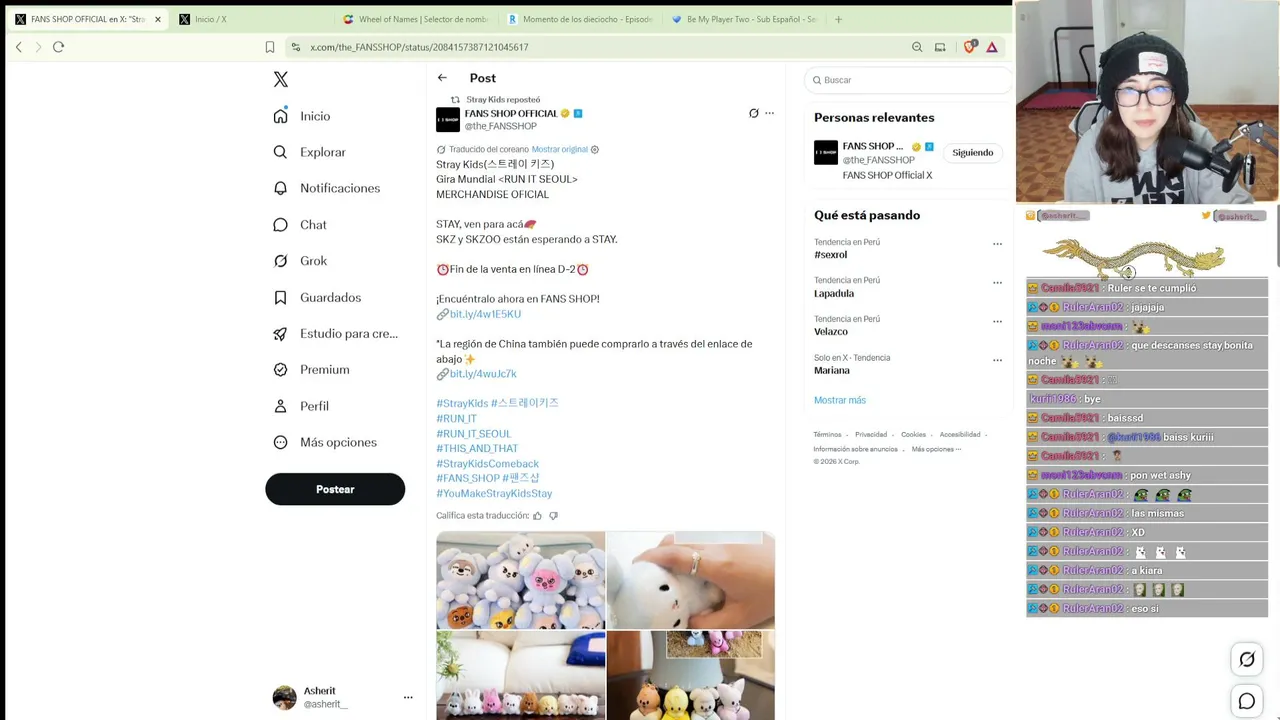This screenshot has height=720, width=1280.
Task: Open the #THIS_AND_THAT hashtag
Action: 477,449
